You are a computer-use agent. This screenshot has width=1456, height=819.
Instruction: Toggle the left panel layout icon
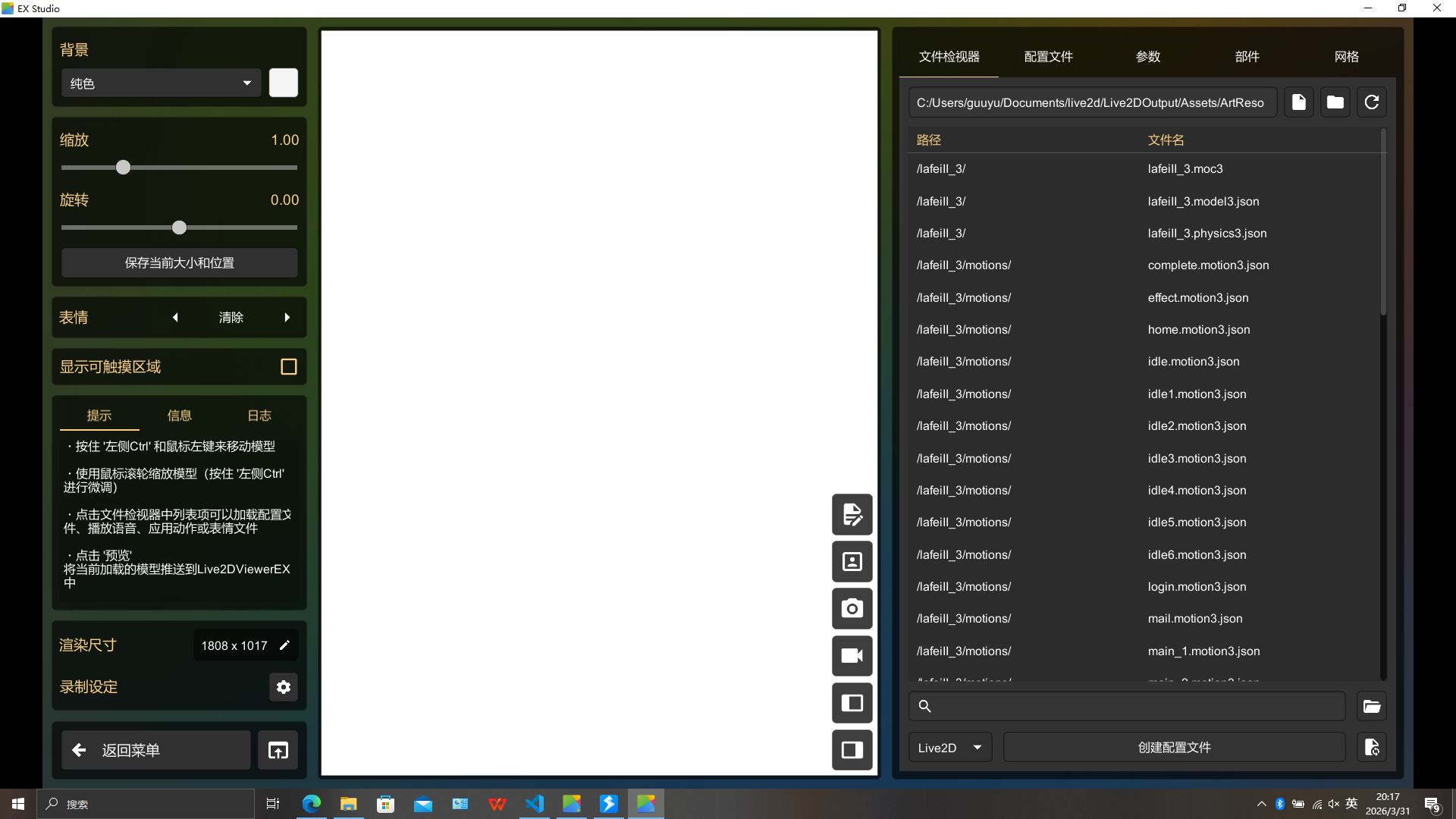pos(852,703)
